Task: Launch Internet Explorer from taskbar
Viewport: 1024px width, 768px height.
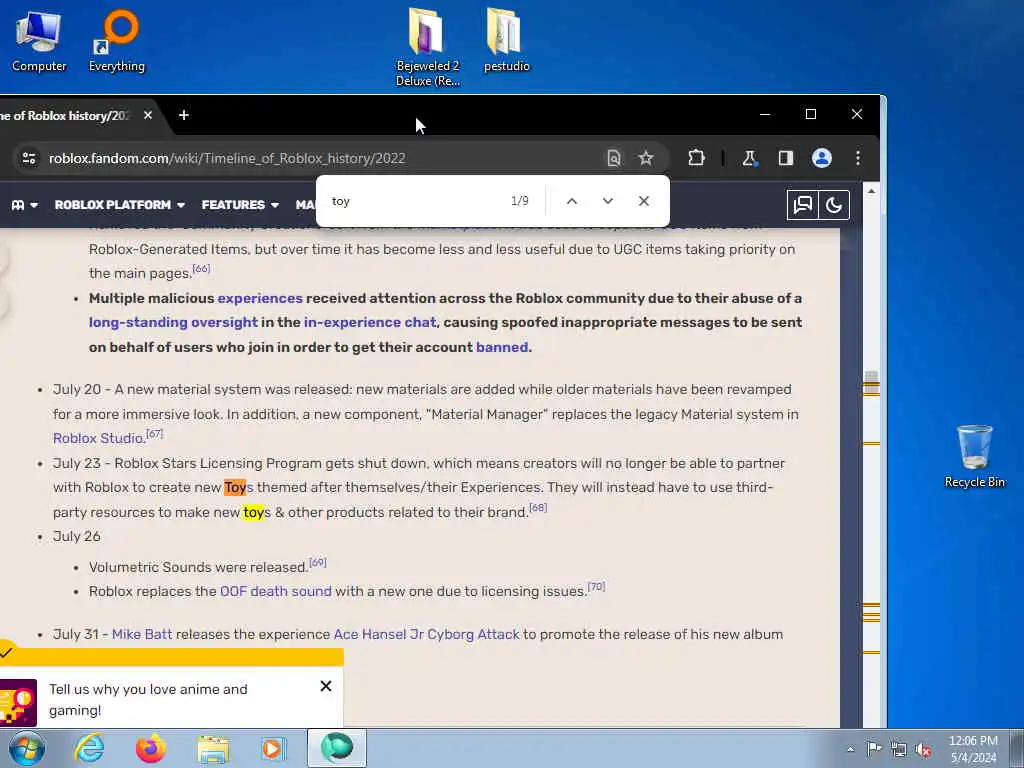Action: pos(89,748)
